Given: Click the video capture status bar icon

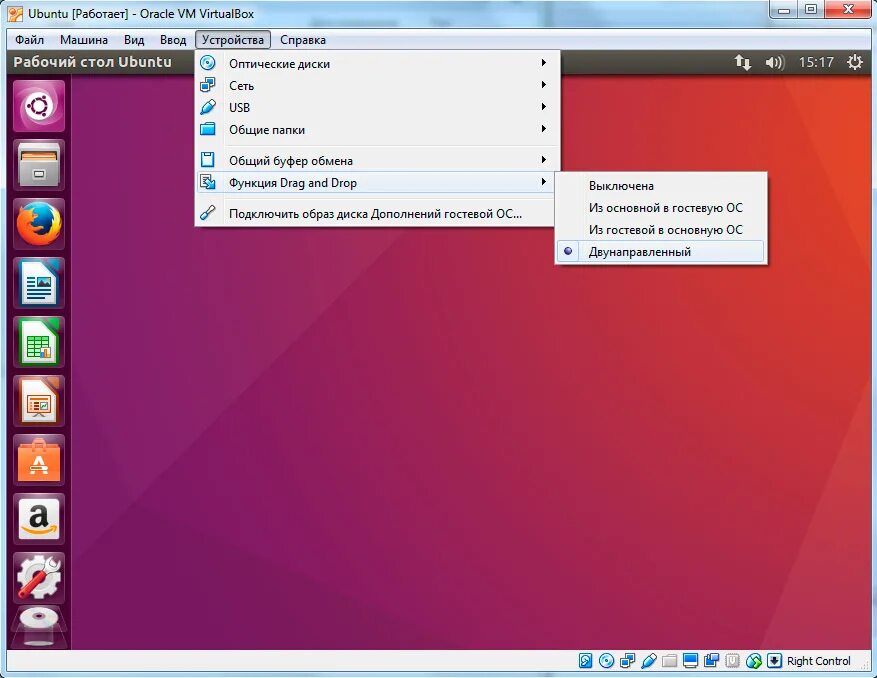Looking at the screenshot, I should click(x=711, y=661).
